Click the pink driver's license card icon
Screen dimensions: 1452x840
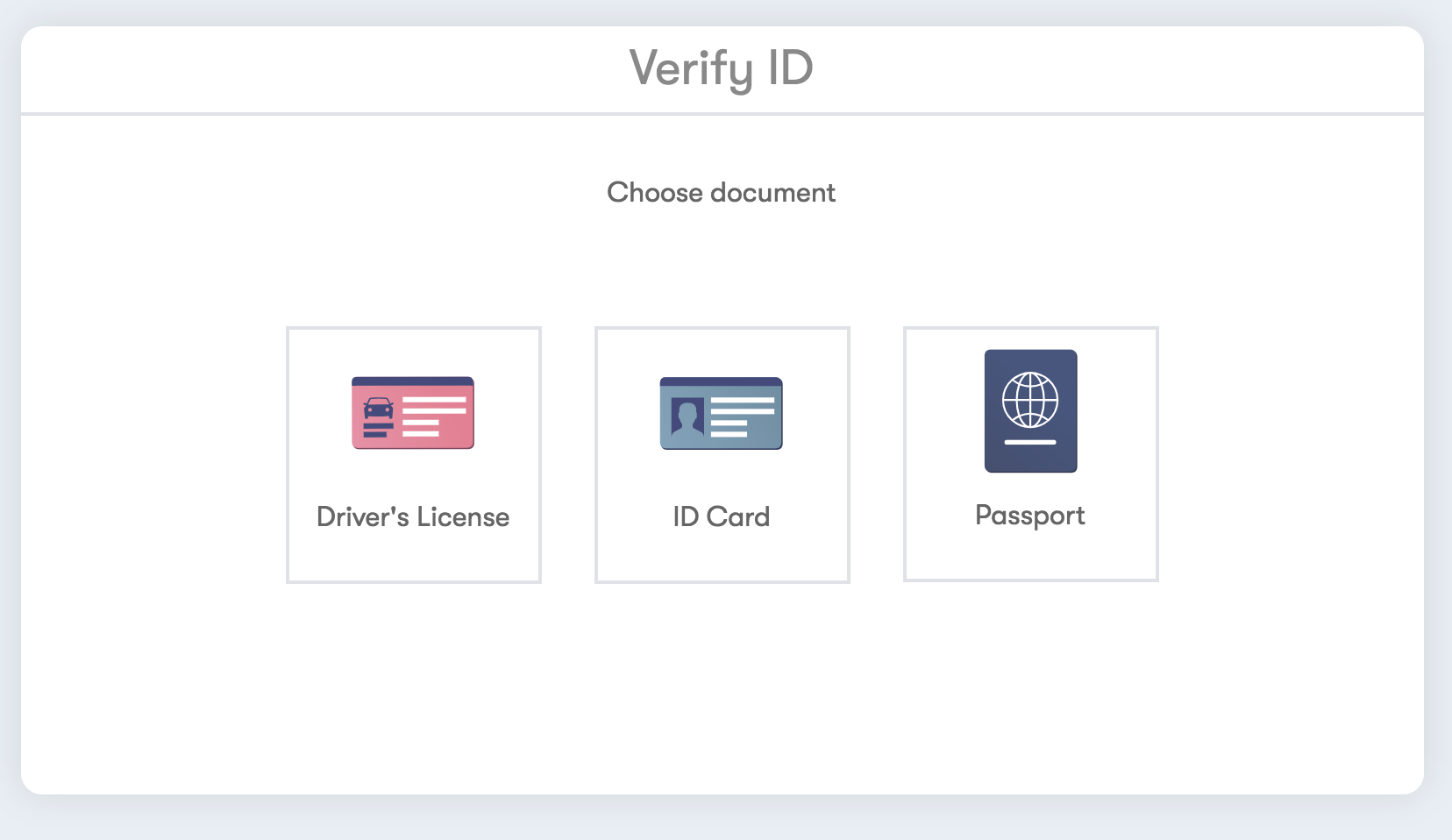coord(413,413)
